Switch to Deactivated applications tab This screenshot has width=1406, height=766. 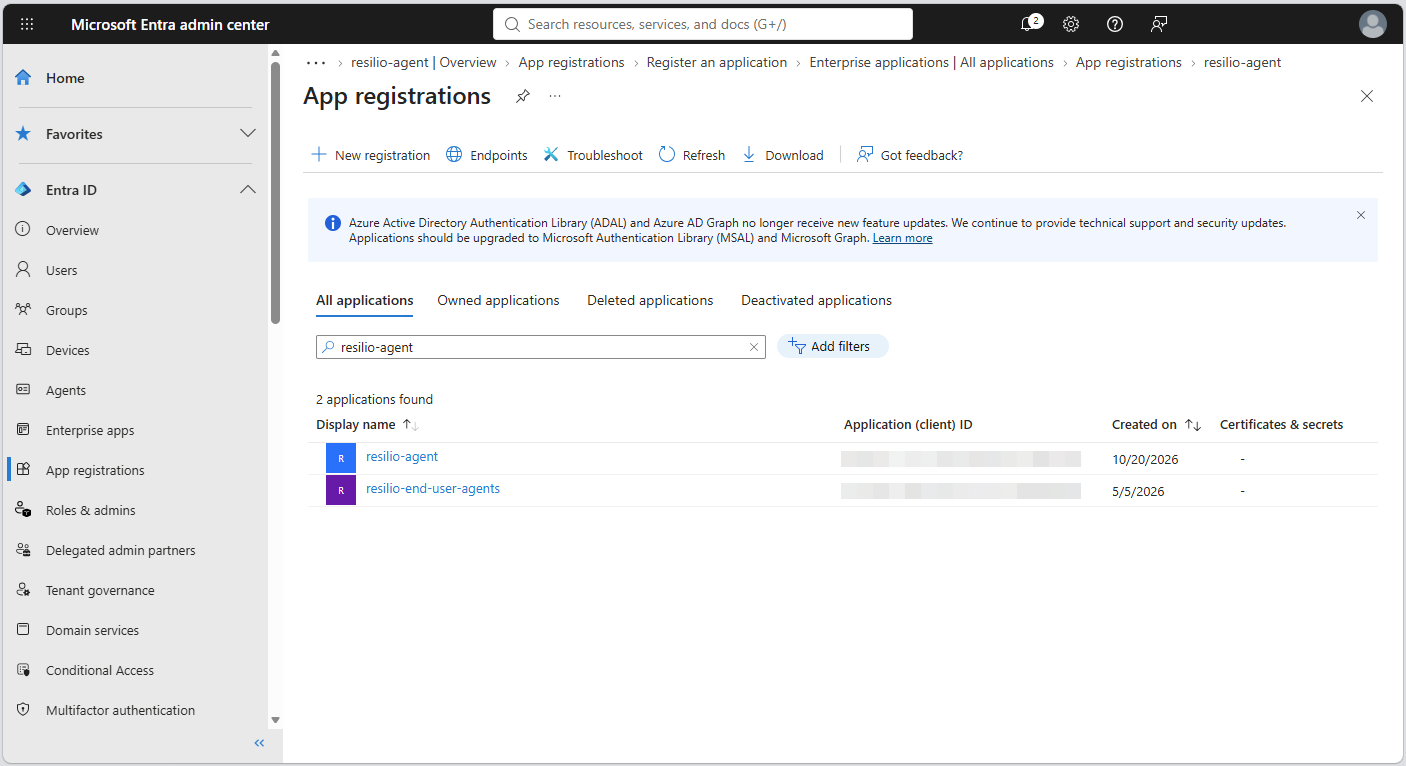click(816, 300)
